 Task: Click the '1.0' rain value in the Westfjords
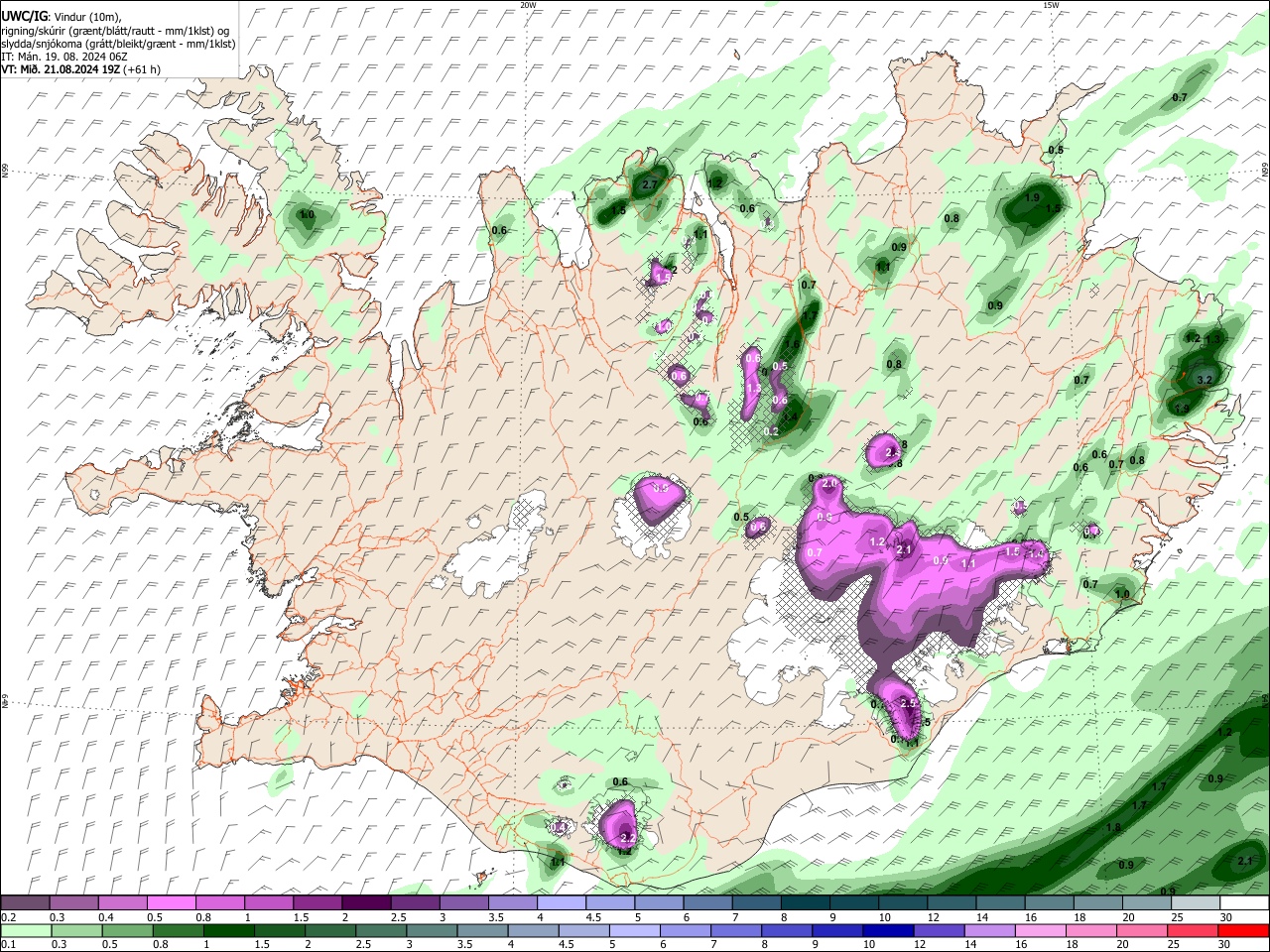point(307,214)
